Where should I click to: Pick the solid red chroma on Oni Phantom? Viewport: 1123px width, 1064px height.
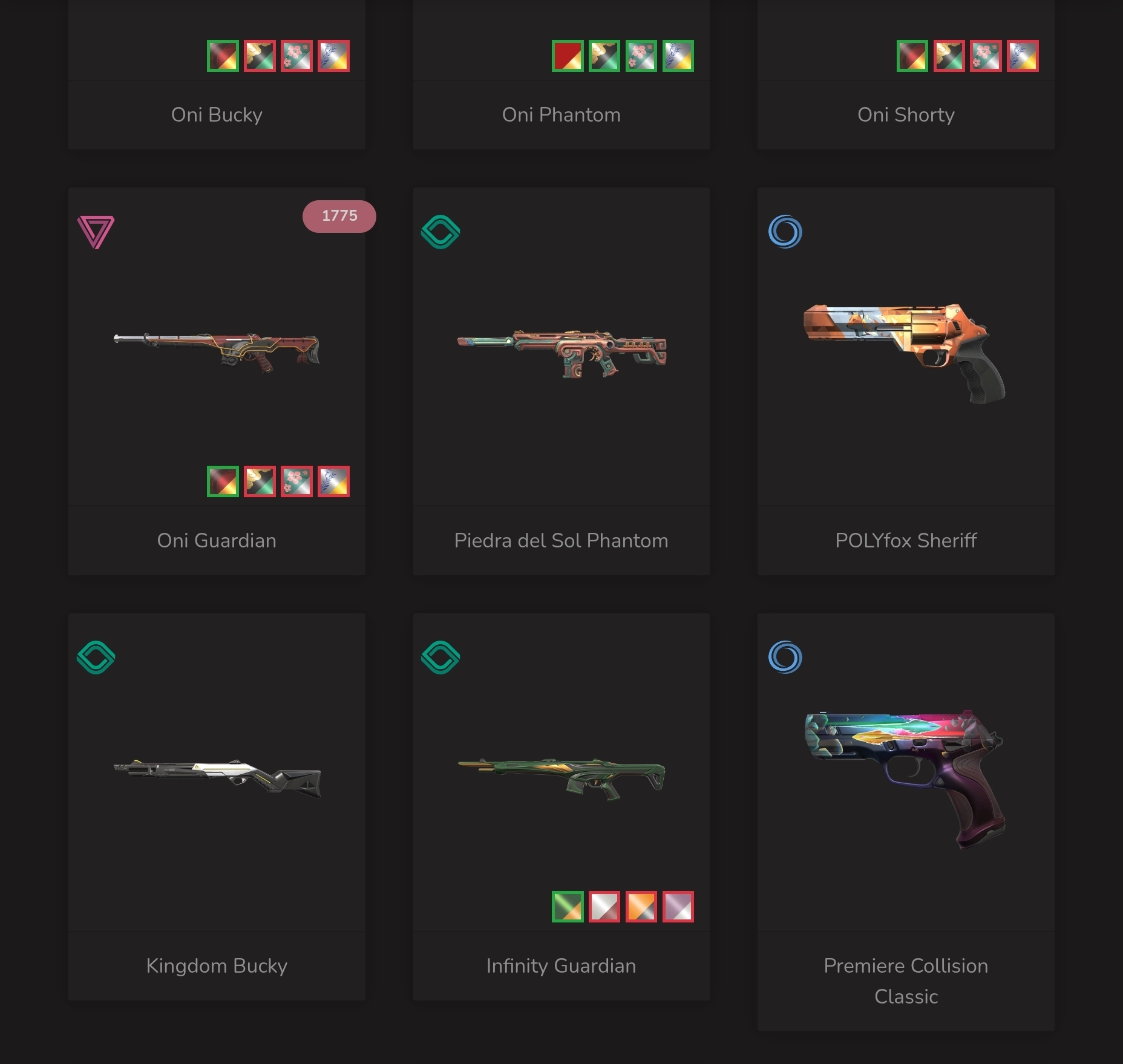[568, 56]
